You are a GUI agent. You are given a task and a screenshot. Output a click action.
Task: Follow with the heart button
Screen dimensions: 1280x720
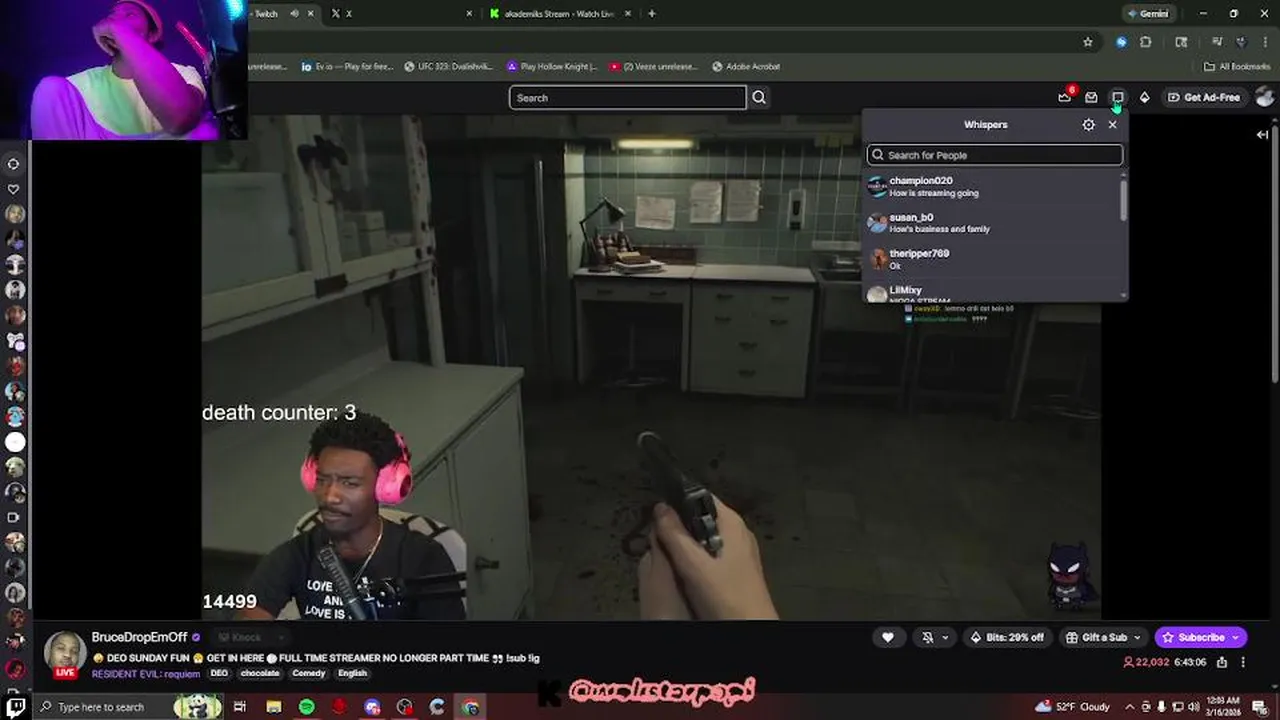click(888, 637)
